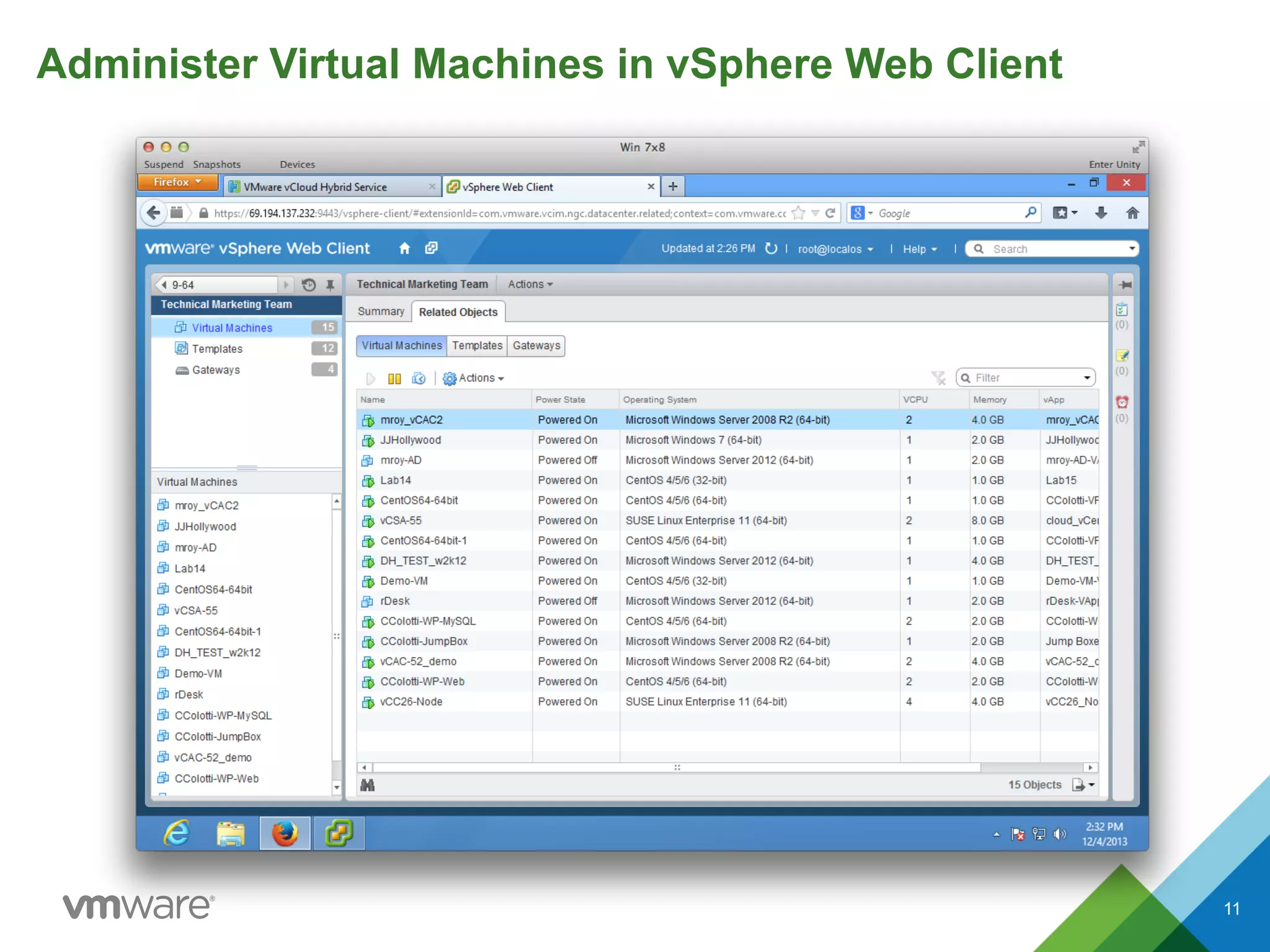The width and height of the screenshot is (1270, 952).
Task: Open a new Firefox tab
Action: [x=673, y=186]
